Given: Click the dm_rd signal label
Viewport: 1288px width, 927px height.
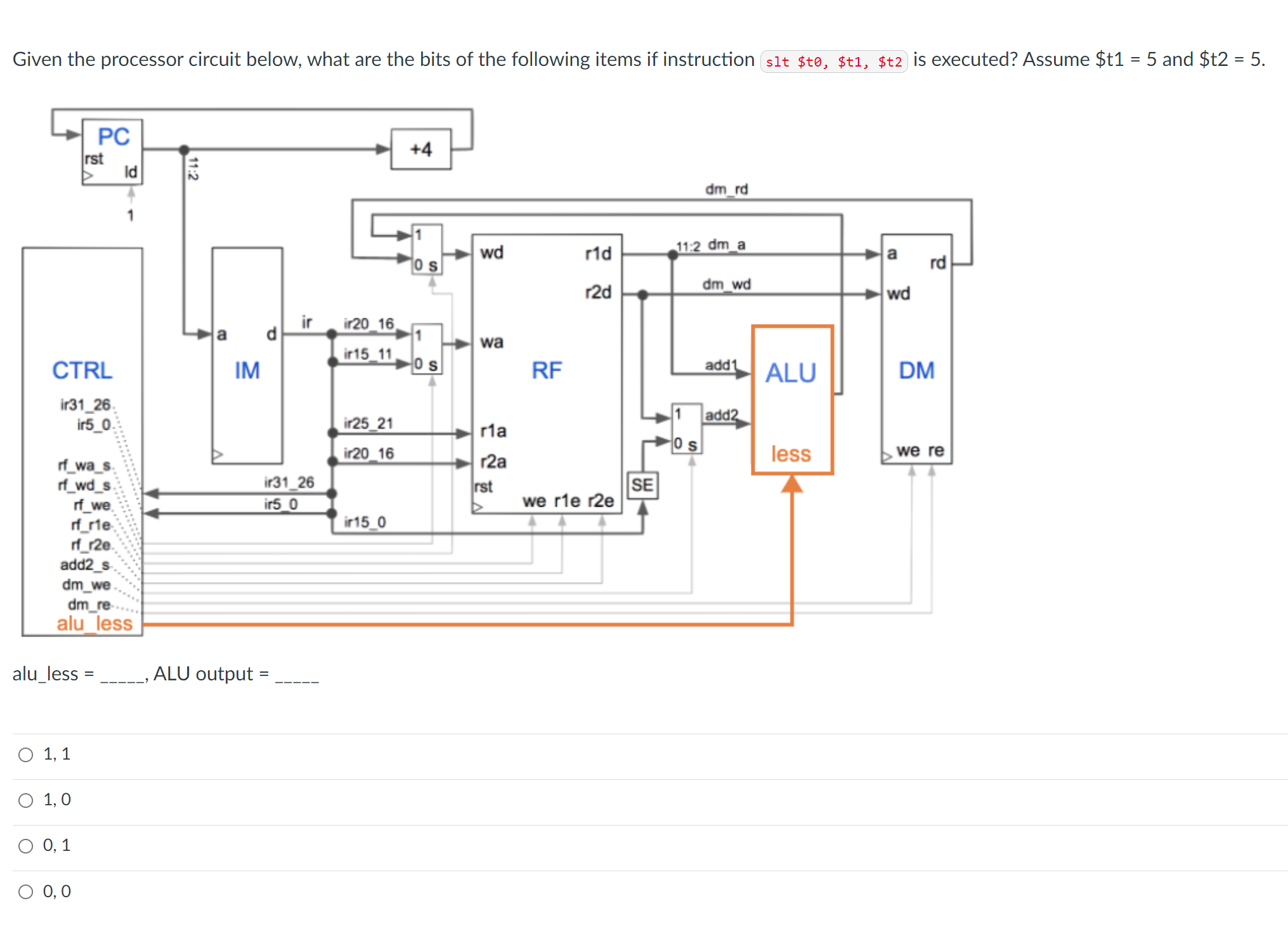Looking at the screenshot, I should [x=727, y=189].
